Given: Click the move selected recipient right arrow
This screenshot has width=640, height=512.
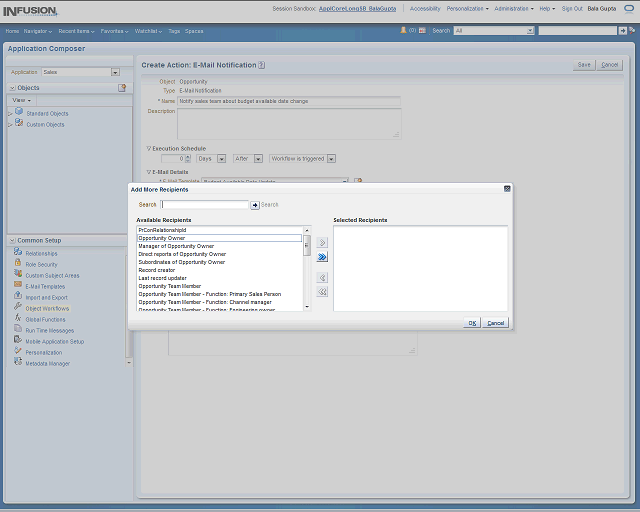Looking at the screenshot, I should click(x=322, y=242).
